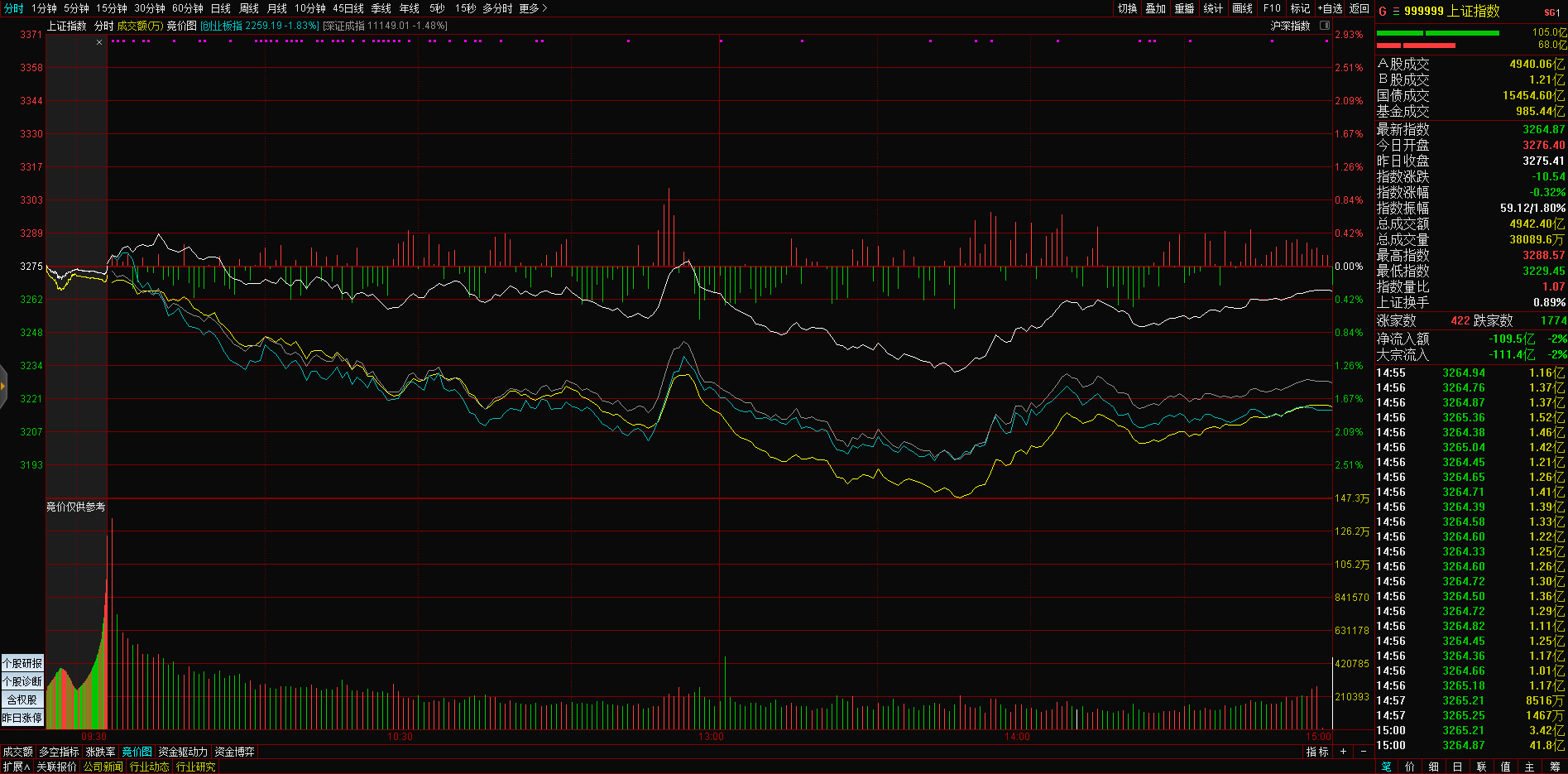Switch to the 日线 period tab
The width and height of the screenshot is (1568, 774).
pos(221,8)
